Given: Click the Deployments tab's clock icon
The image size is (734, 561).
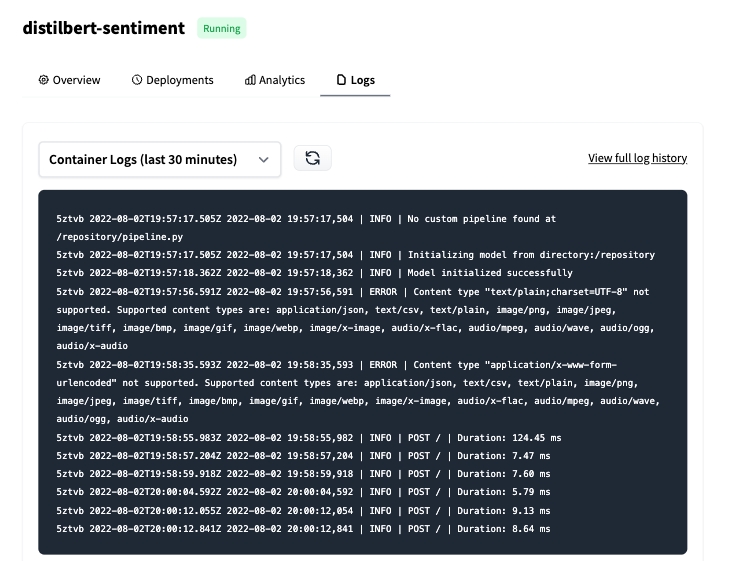Looking at the screenshot, I should (137, 80).
